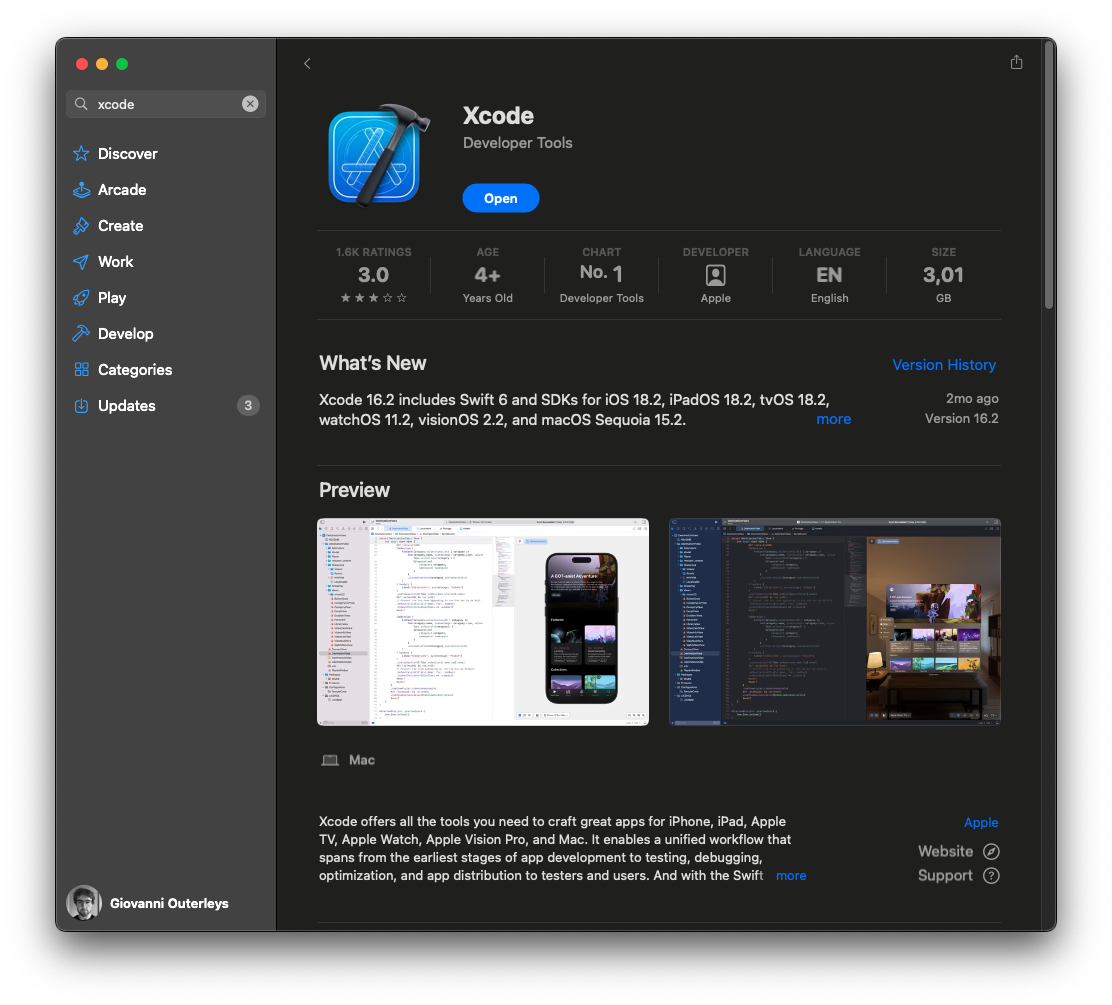This screenshot has height=1005, width=1112.
Task: Click the 2mo ago release date
Action: (x=972, y=399)
